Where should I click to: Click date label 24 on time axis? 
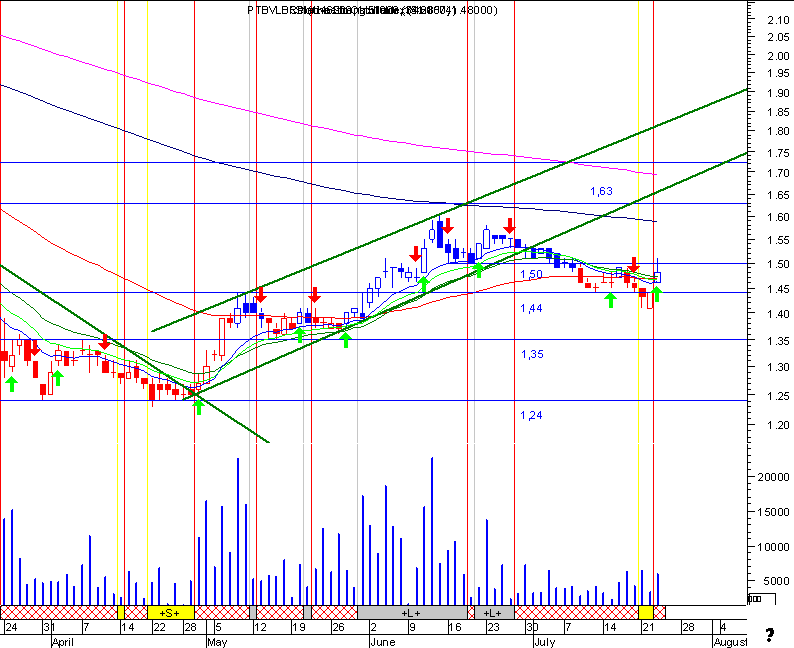(x=11, y=627)
